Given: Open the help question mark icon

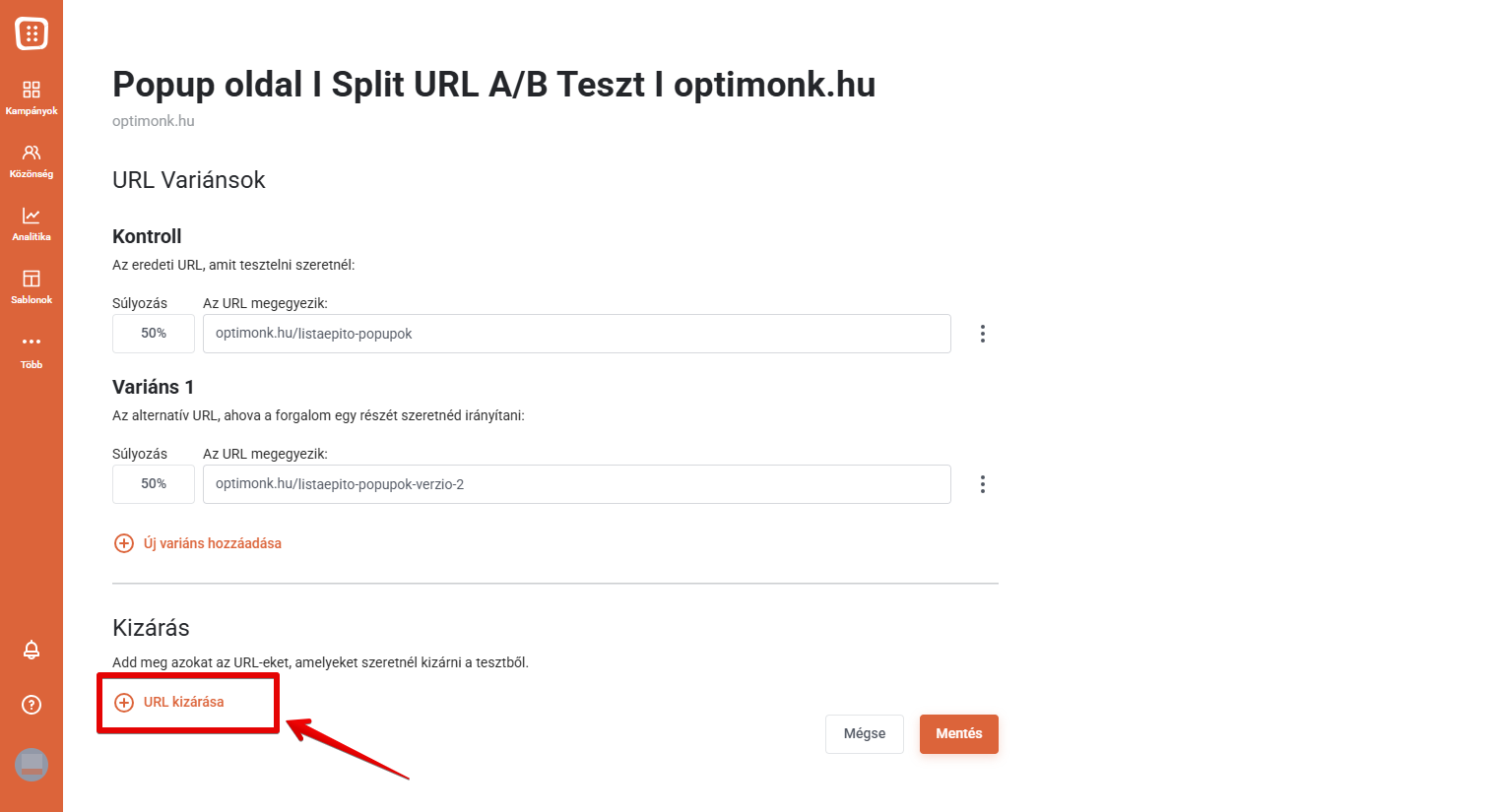Looking at the screenshot, I should [x=32, y=705].
